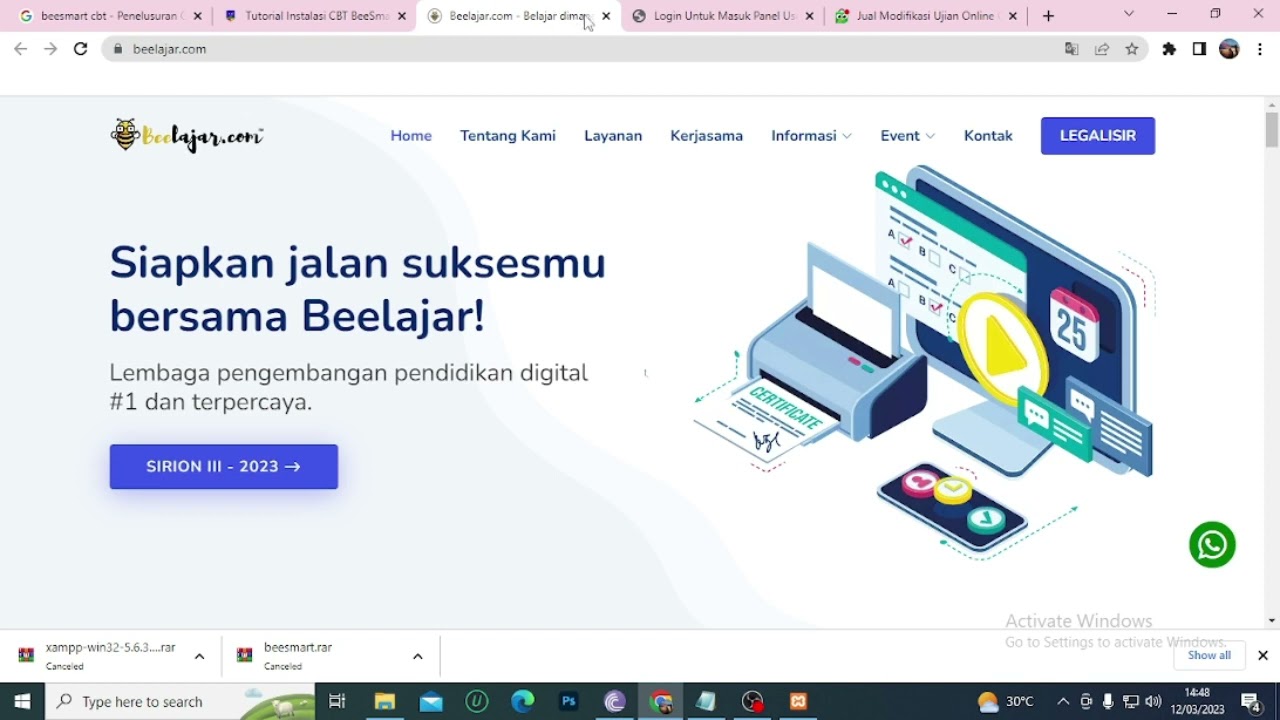
Task: Open Chrome's three-dot menu
Action: point(1260,49)
